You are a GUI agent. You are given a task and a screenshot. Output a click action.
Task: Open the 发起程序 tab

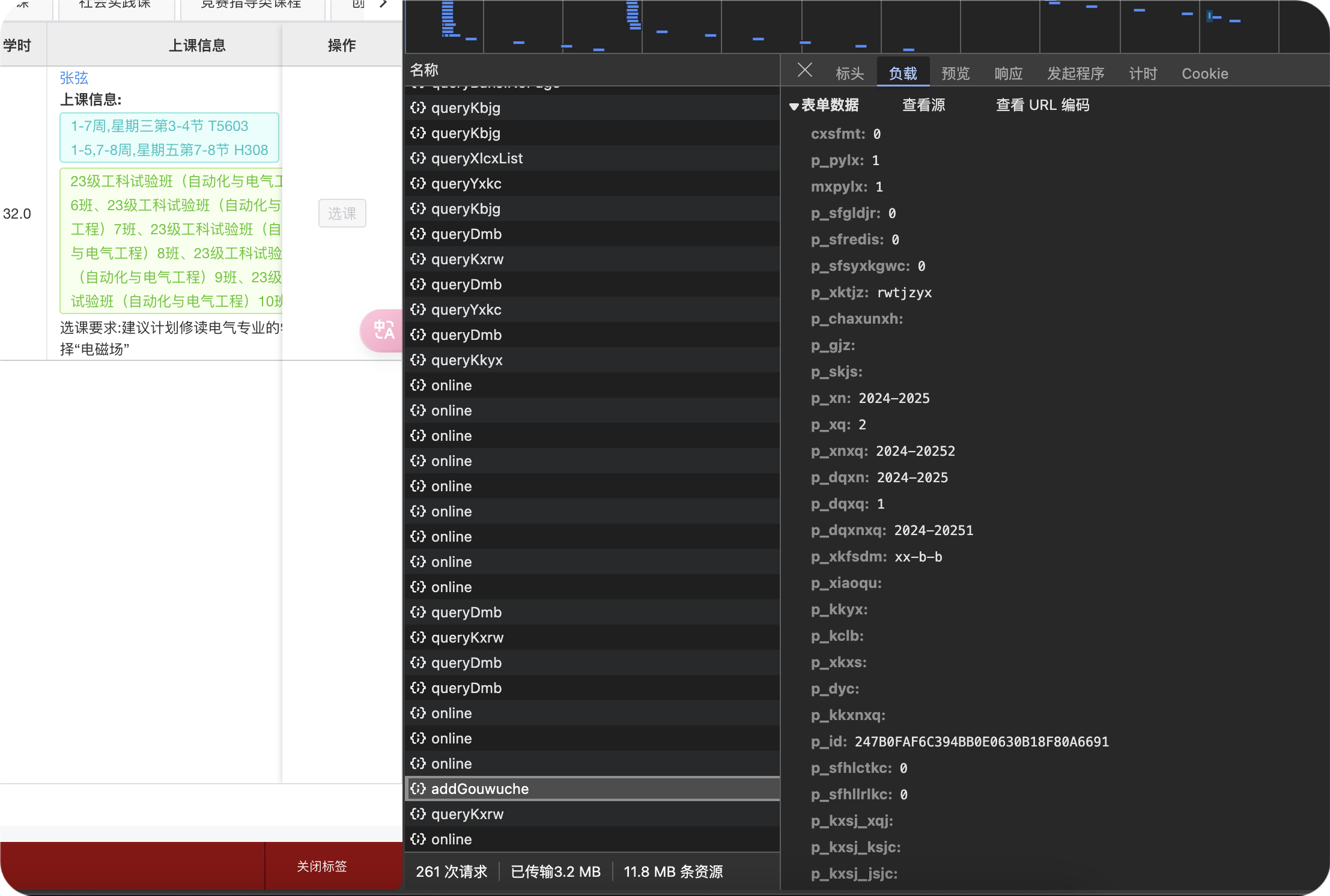[1075, 73]
